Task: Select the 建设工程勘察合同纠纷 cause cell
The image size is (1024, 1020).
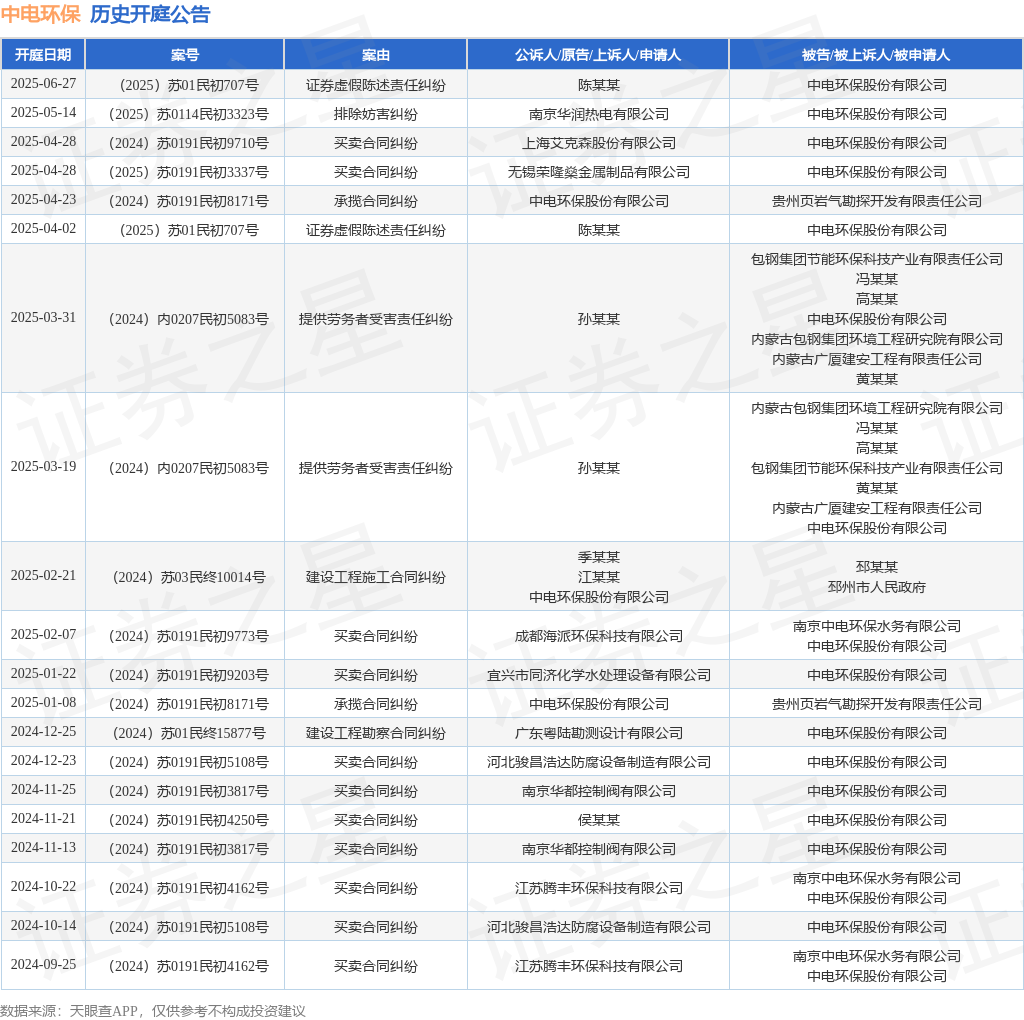Action: [x=376, y=733]
